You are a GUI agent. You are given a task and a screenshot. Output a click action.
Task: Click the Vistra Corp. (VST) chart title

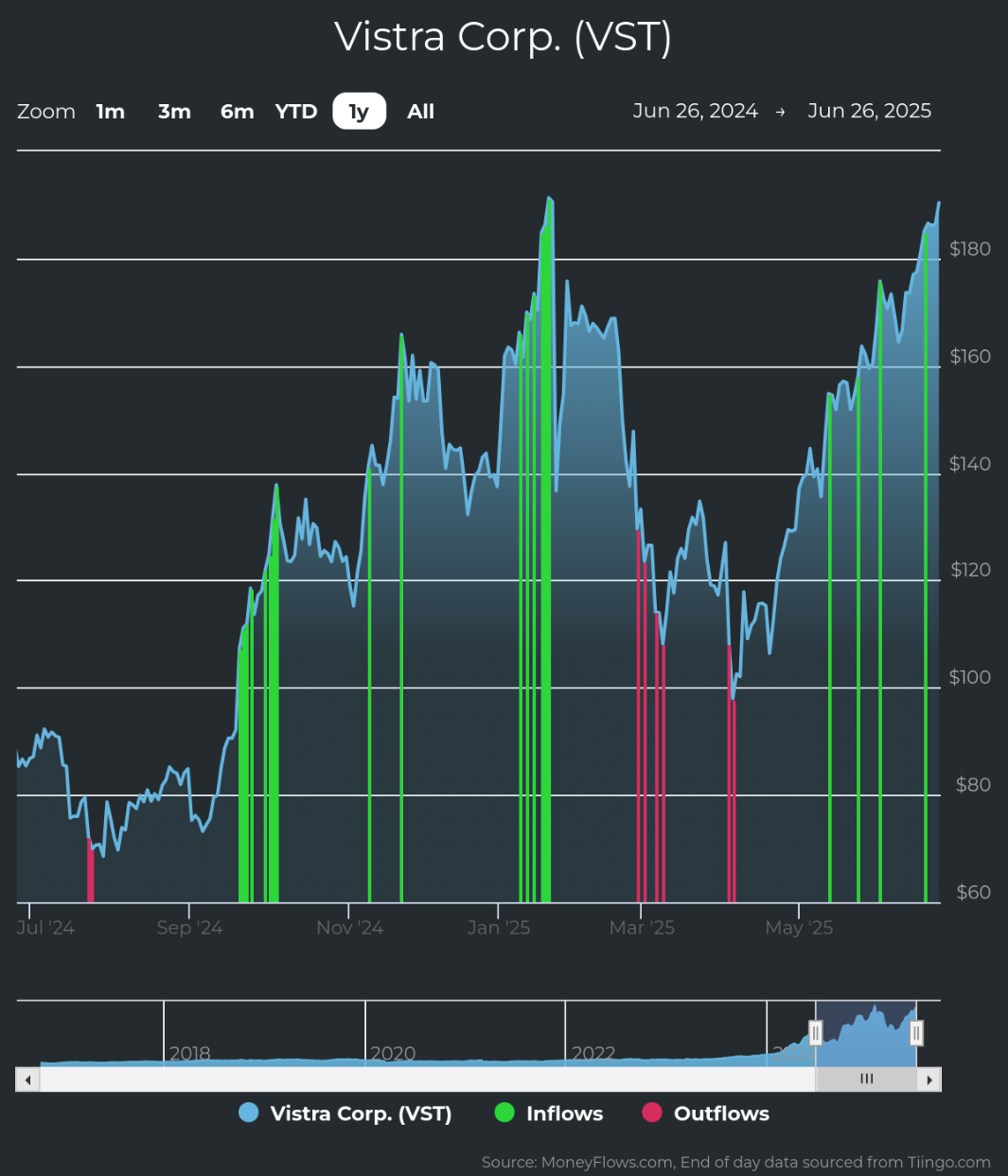click(504, 37)
